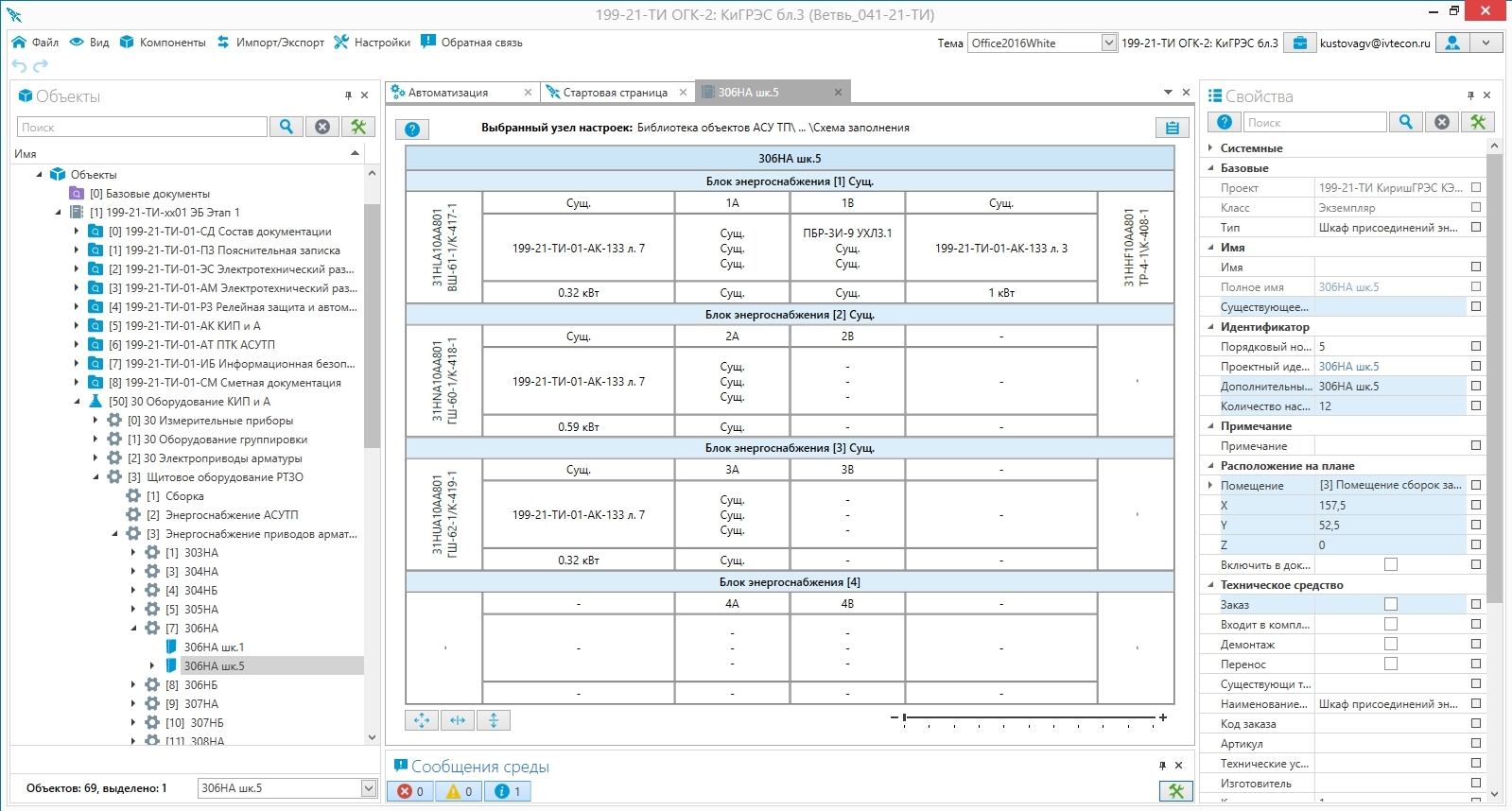Zoom out schema with minus icon
Image resolution: width=1512 pixels, height=811 pixels.
pos(895,718)
